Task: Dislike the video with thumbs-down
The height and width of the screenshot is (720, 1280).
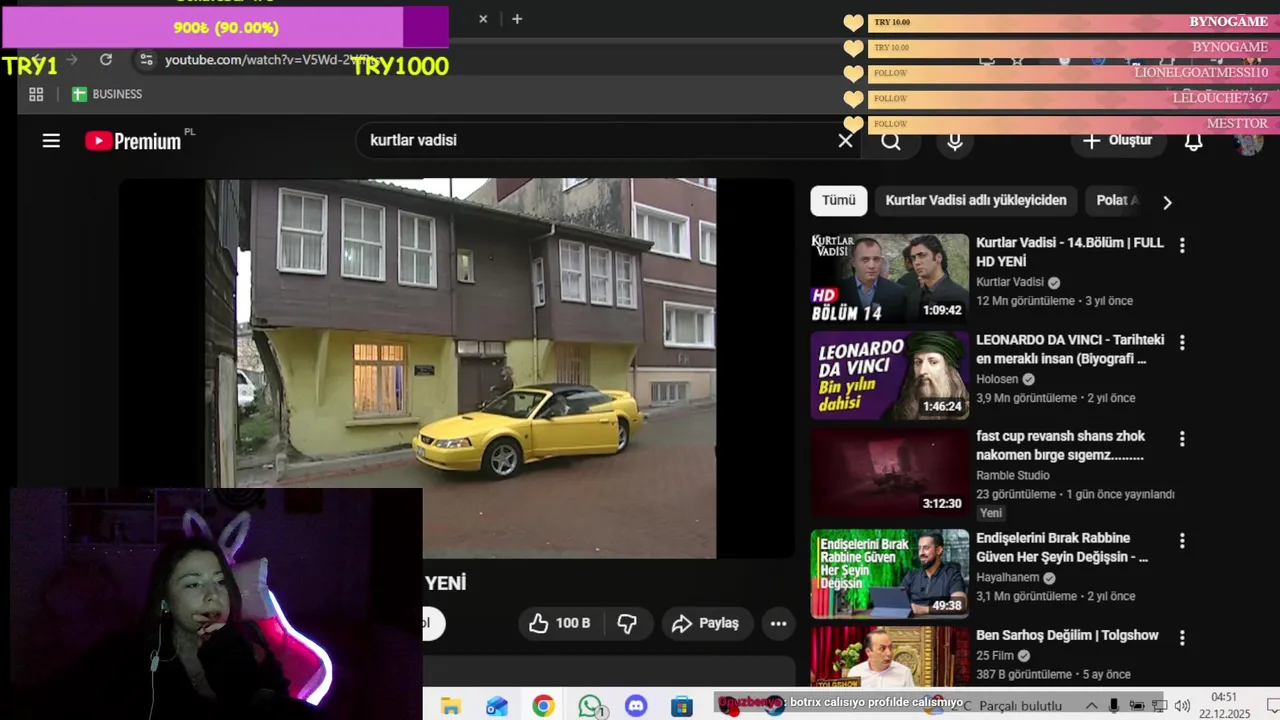Action: [627, 623]
